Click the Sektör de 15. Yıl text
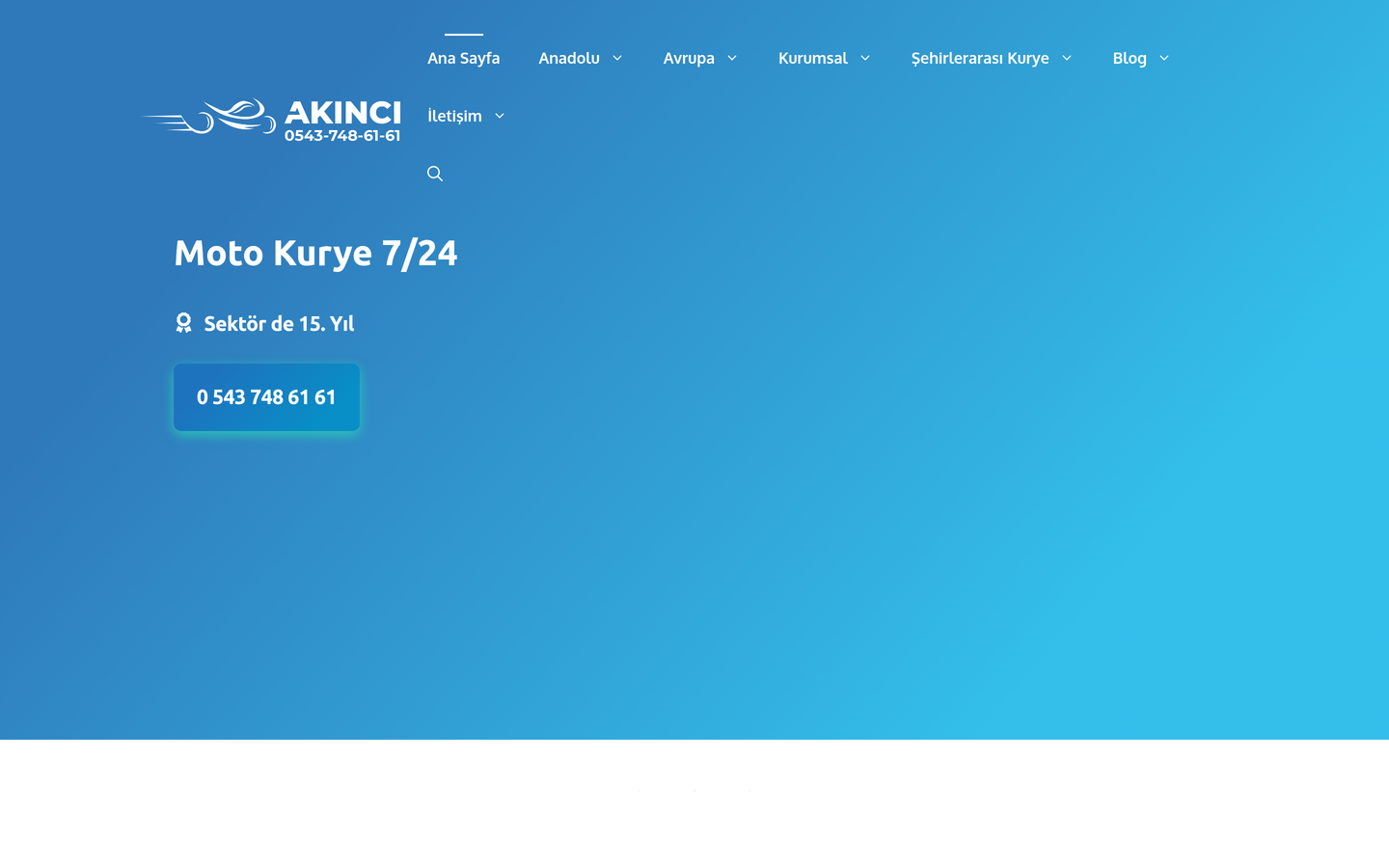This screenshot has height=868, width=1389. point(279,323)
